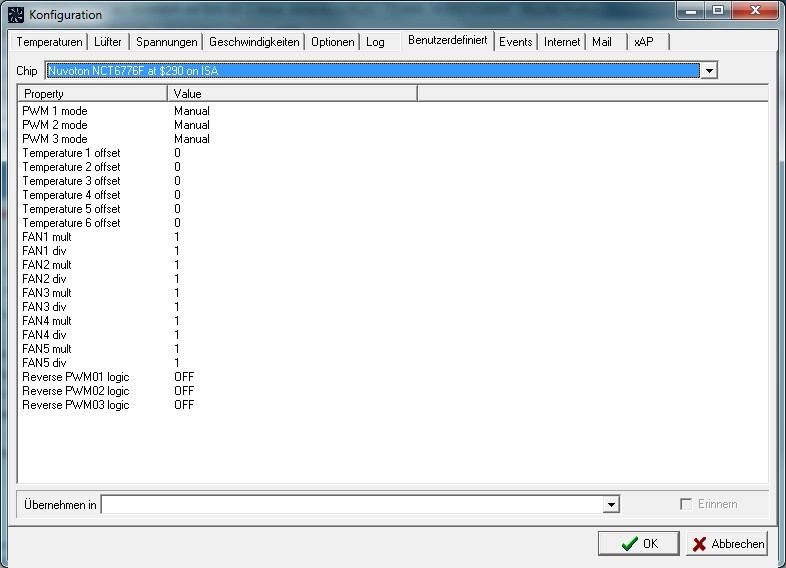Viewport: 786px width, 568px height.
Task: Switch to the Events tab
Action: tap(516, 42)
